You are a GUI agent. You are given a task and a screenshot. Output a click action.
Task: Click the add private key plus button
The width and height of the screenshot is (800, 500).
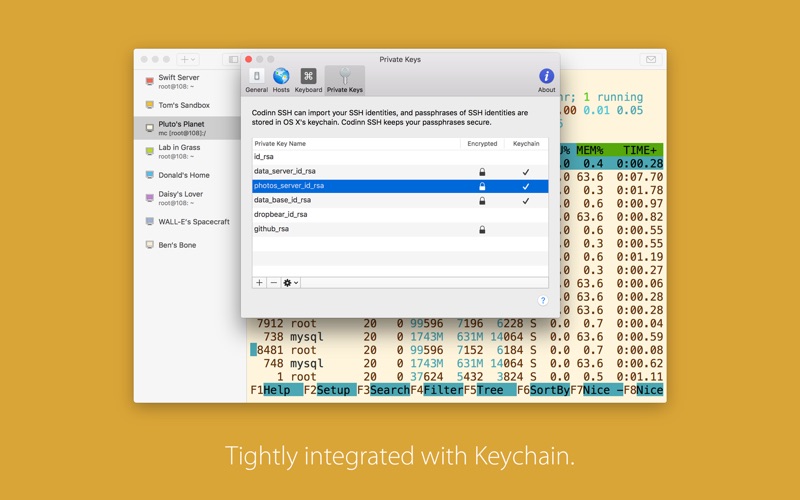[259, 283]
